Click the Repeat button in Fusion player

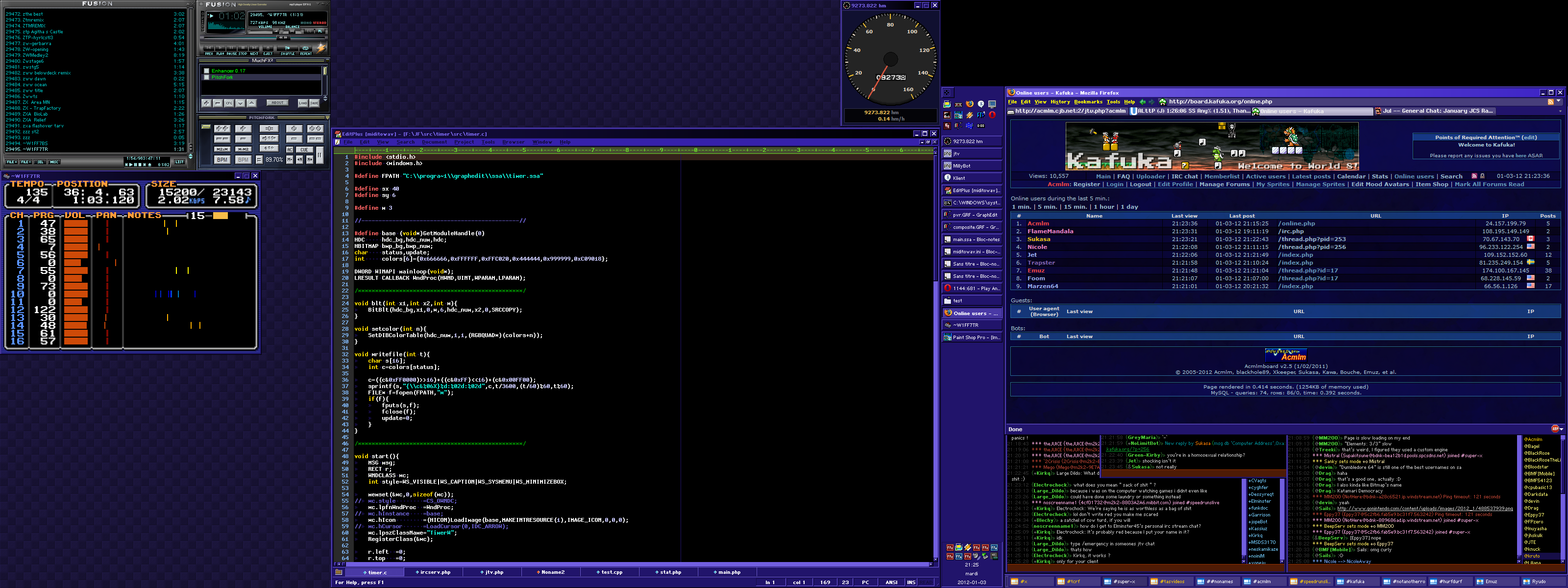tap(306, 48)
